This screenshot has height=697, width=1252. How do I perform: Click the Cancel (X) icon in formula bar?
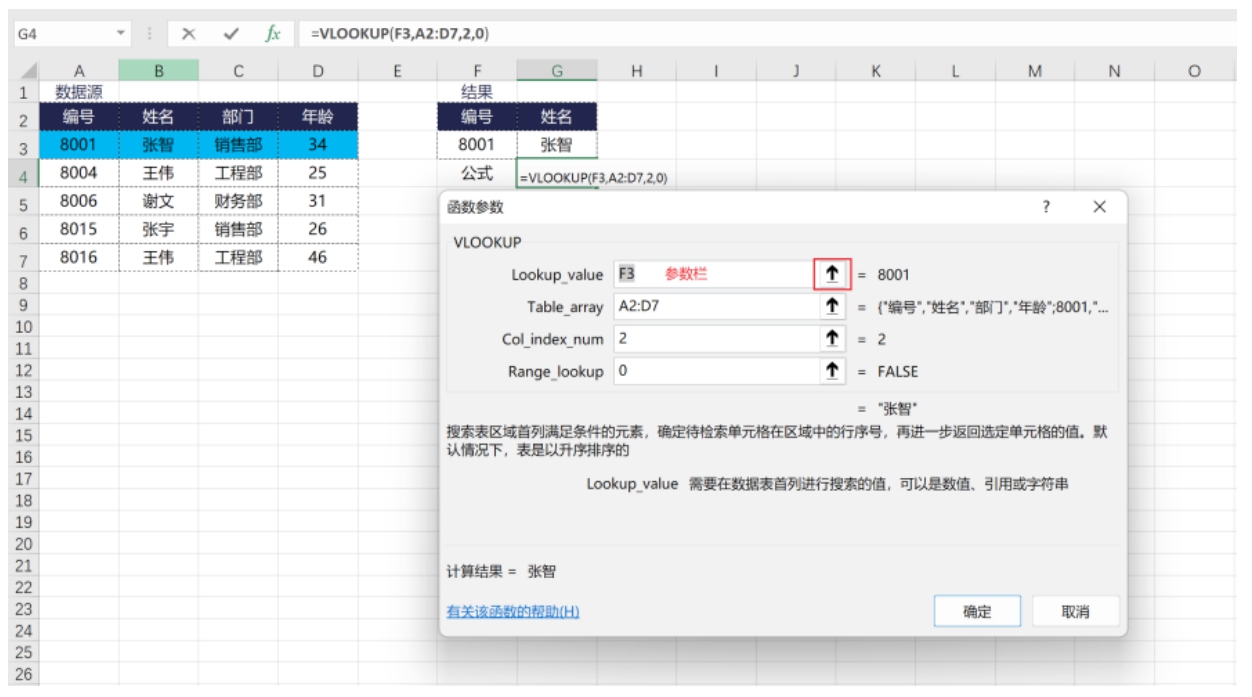[x=188, y=34]
